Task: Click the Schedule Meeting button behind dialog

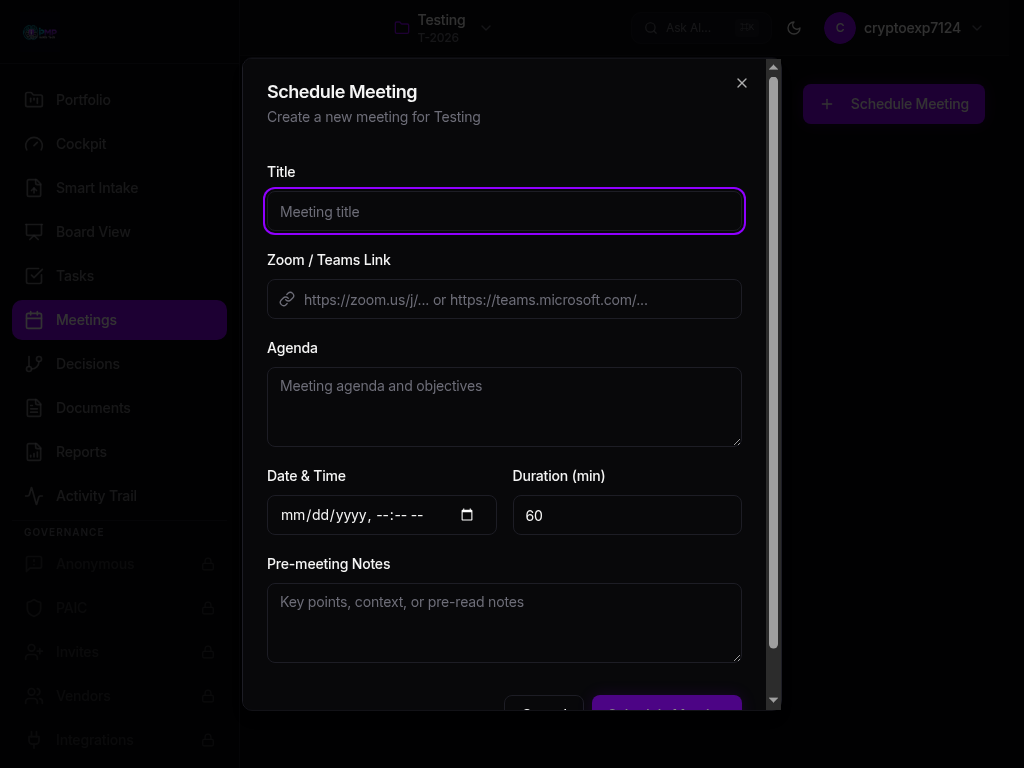Action: tap(893, 104)
